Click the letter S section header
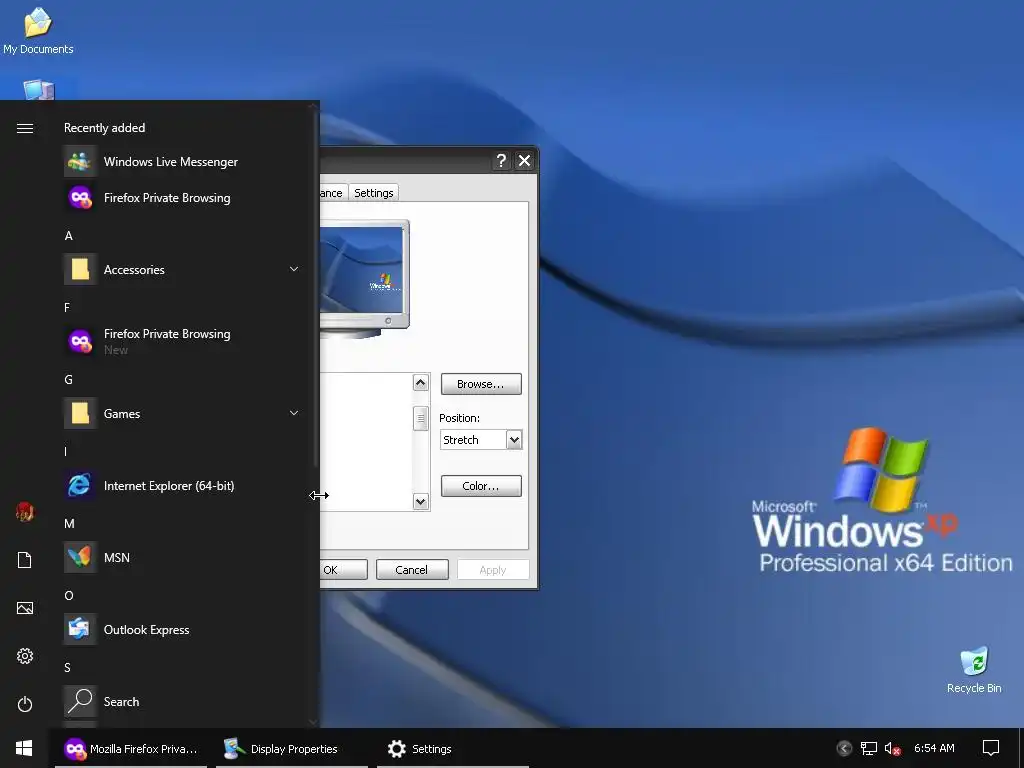Viewport: 1024px width, 768px height. tap(67, 667)
